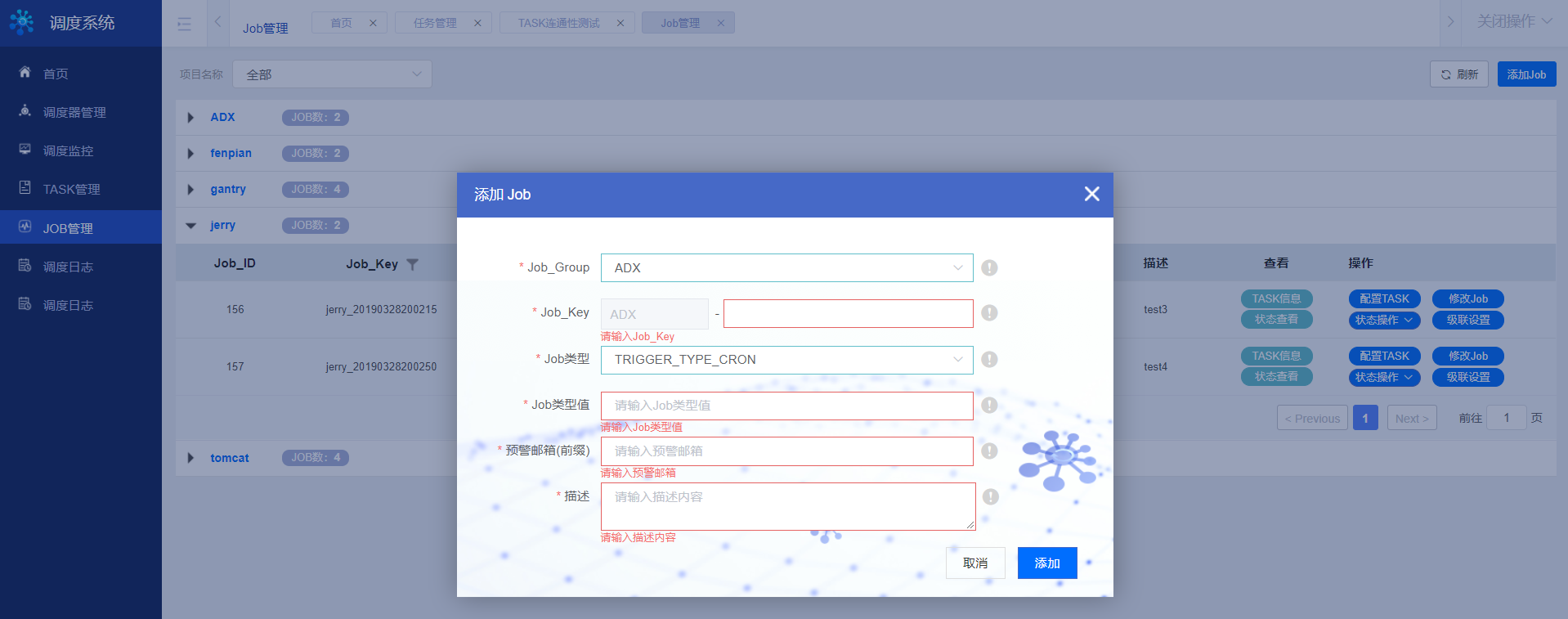Expand the fenpian project row
This screenshot has height=619, width=1568.
[x=190, y=154]
